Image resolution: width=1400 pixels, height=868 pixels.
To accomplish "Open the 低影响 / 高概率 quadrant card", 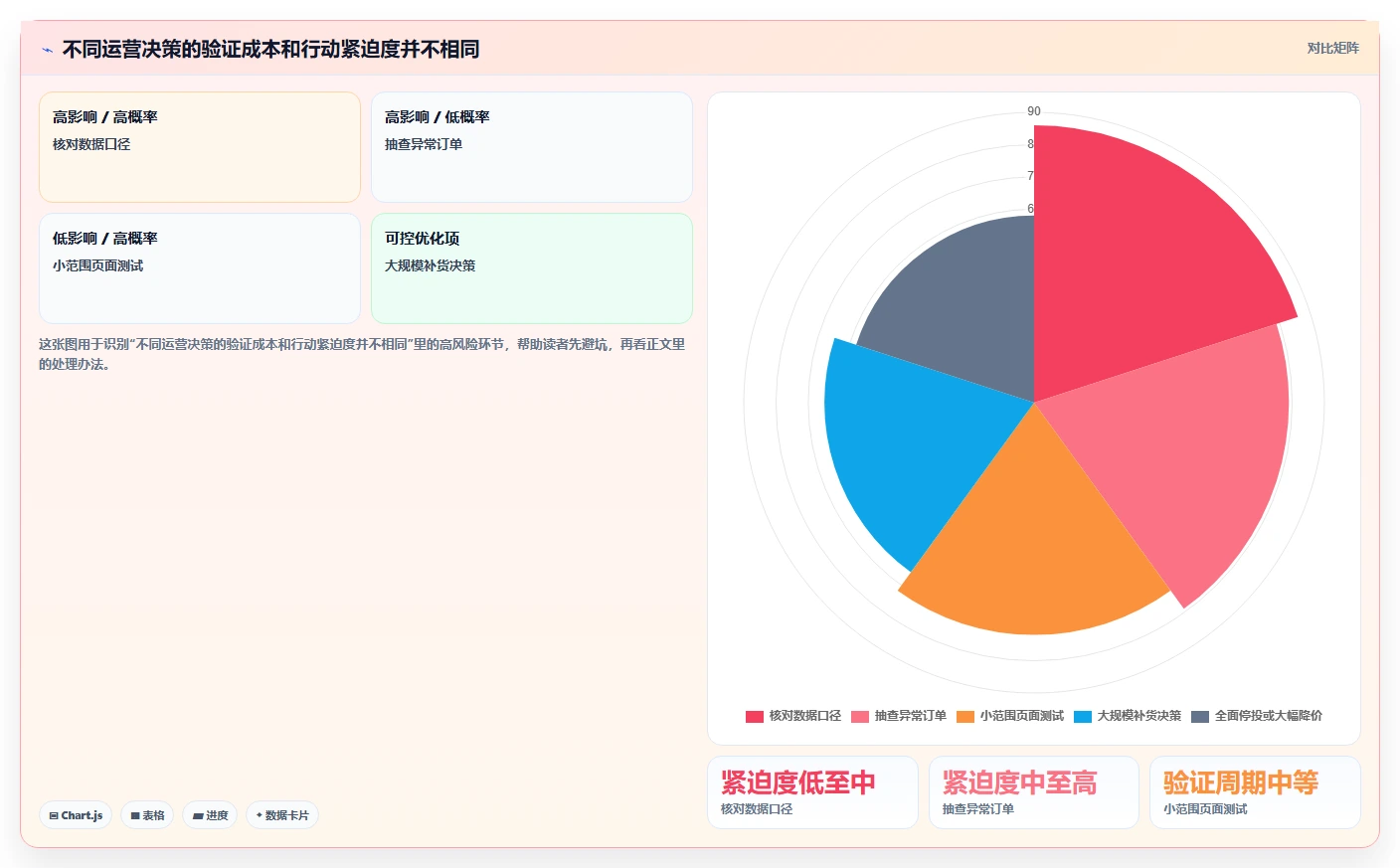I will [200, 268].
